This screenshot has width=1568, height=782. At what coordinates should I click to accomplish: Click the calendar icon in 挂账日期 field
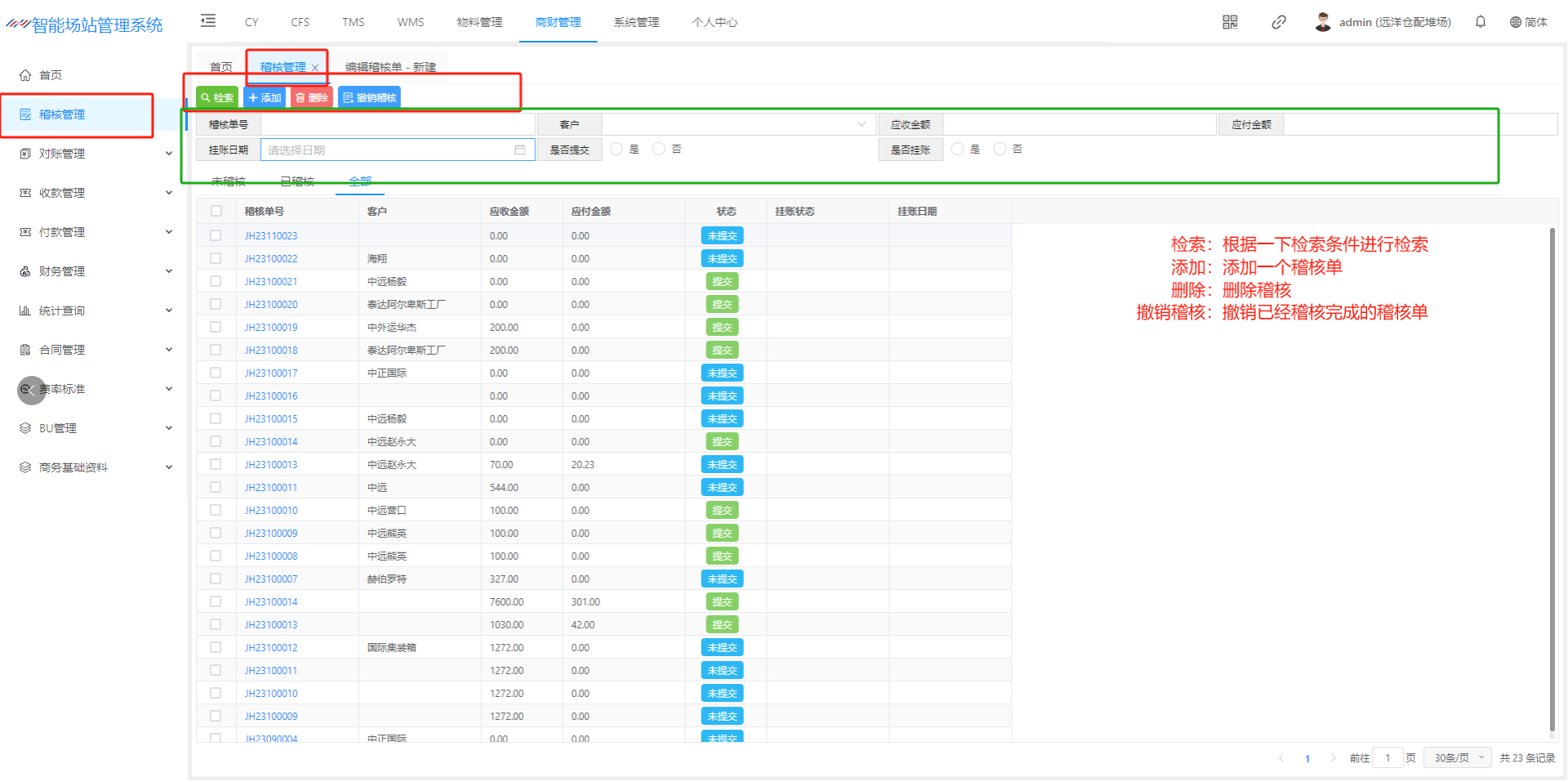[x=519, y=150]
